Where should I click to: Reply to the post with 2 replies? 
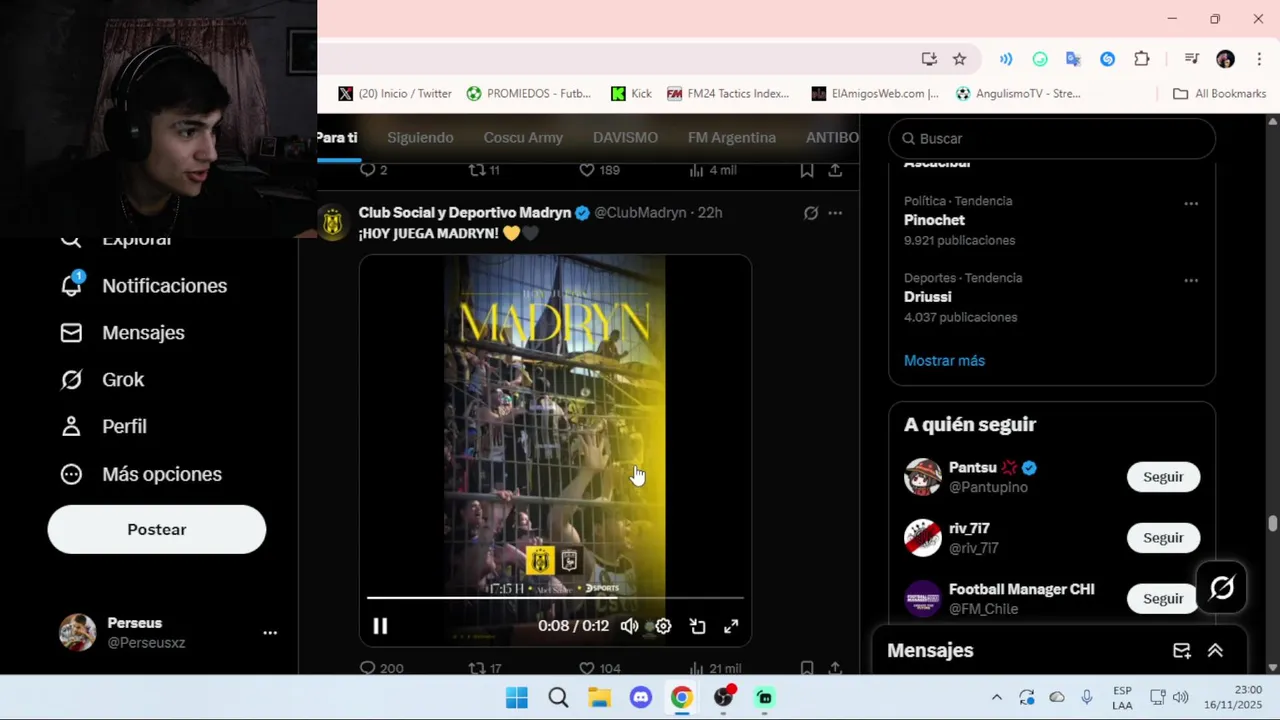[x=373, y=170]
